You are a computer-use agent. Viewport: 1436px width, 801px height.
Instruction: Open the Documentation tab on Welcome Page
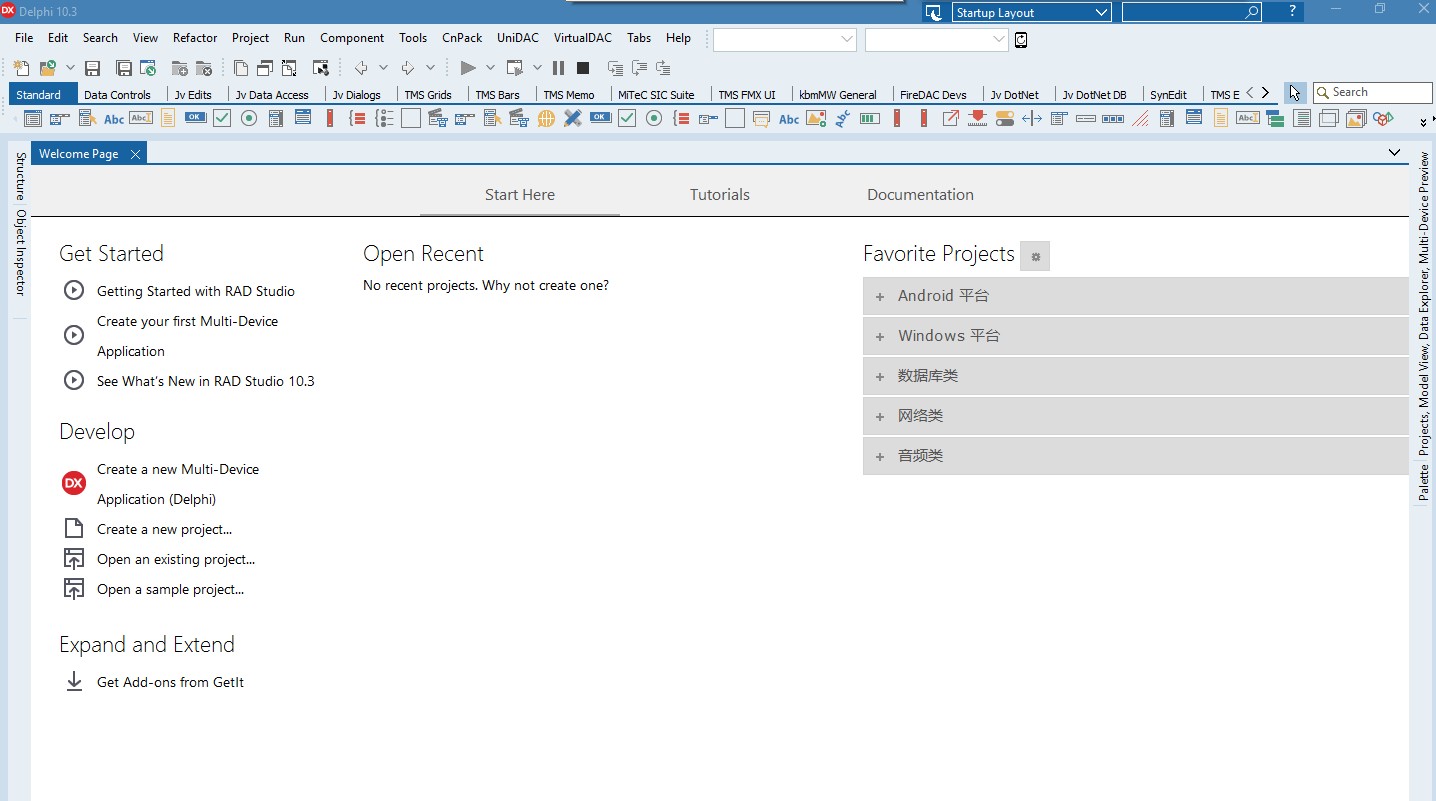[x=920, y=195]
